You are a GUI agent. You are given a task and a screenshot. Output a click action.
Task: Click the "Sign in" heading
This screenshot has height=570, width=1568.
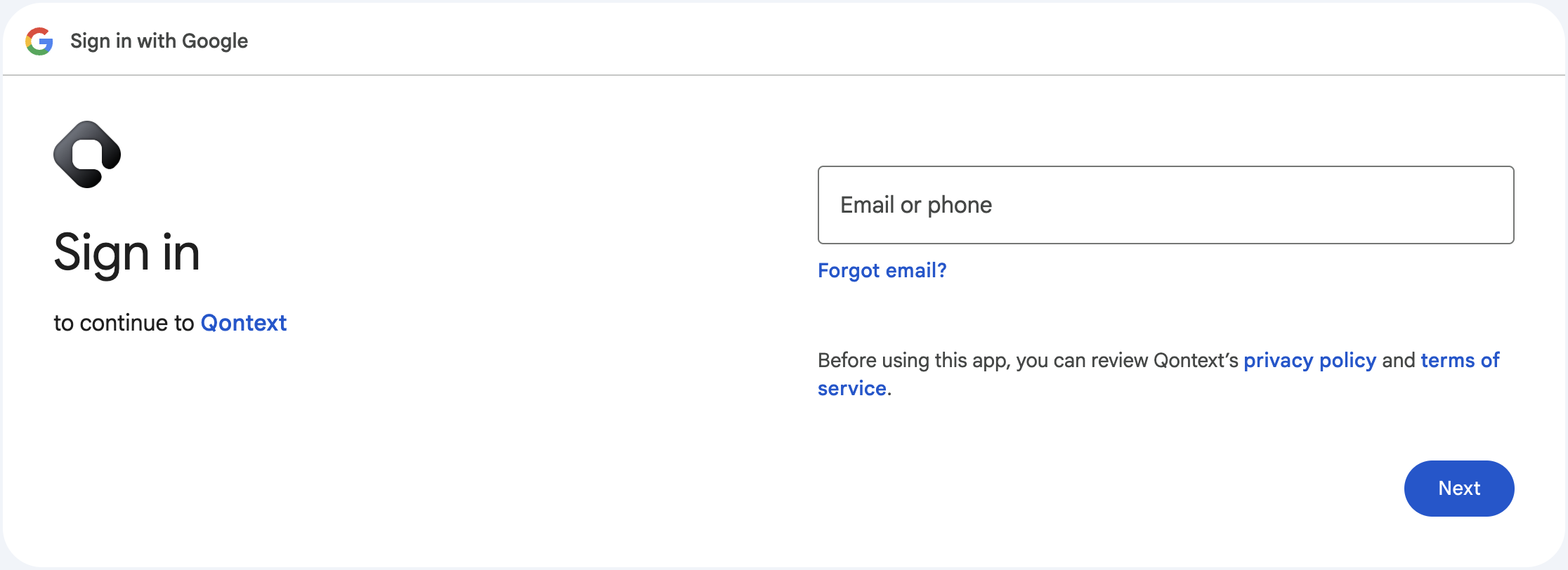126,254
